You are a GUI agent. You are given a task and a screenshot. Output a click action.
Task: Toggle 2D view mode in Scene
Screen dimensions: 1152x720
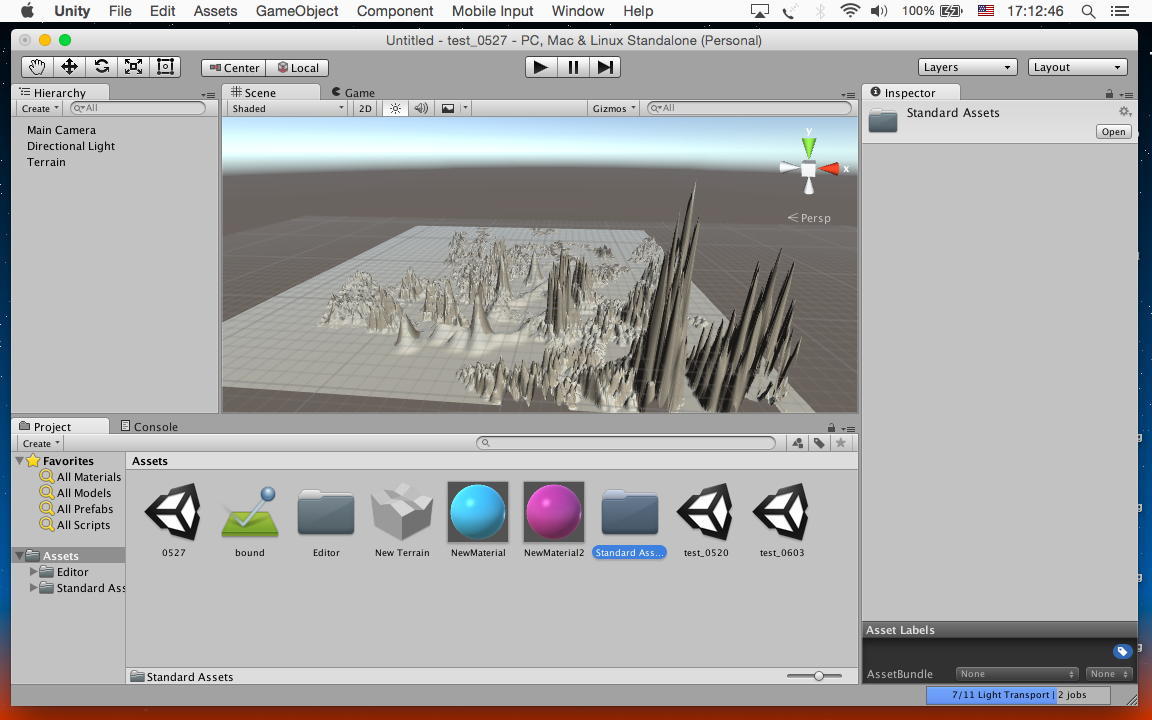365,108
